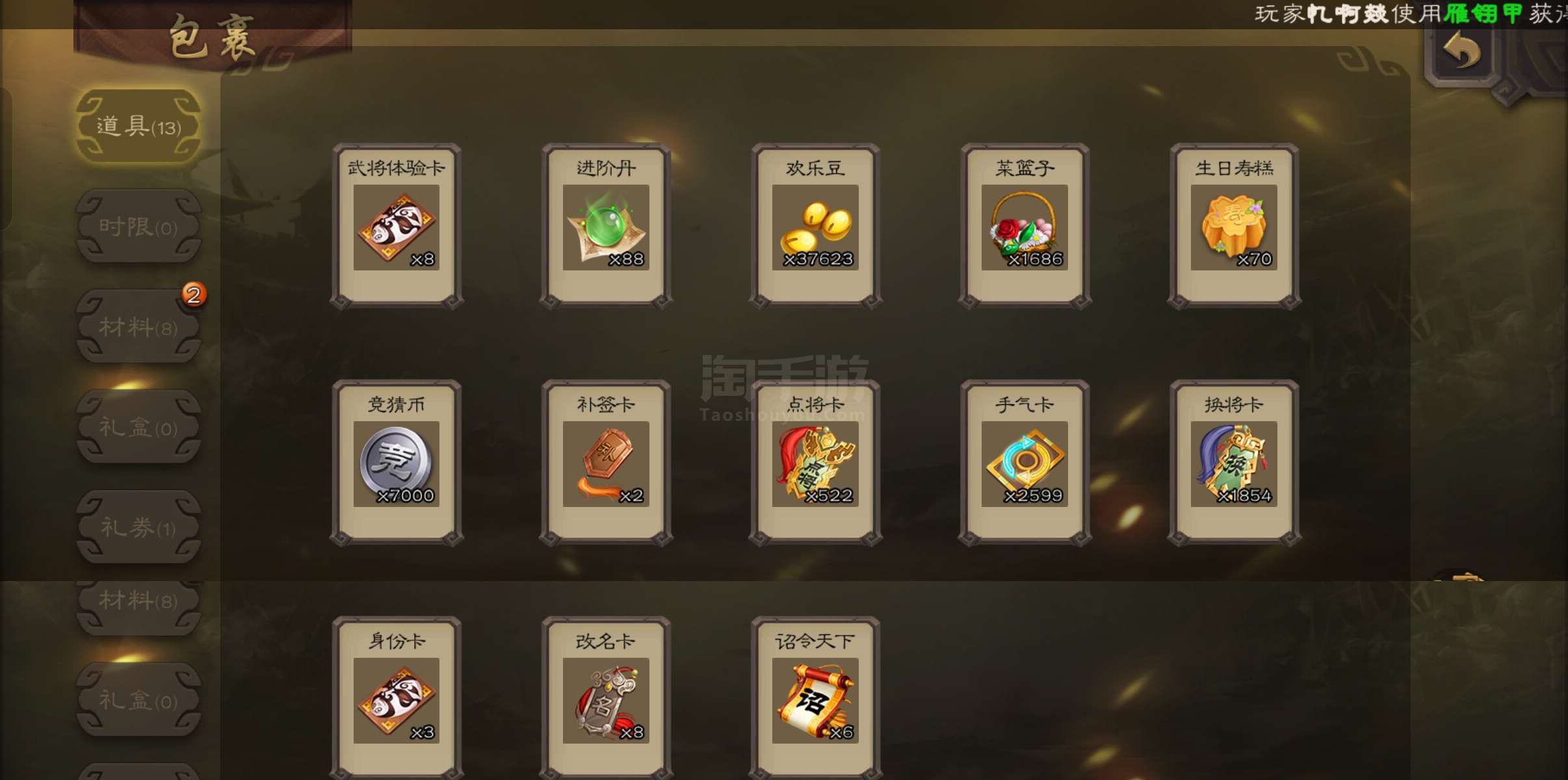Viewport: 1568px width, 780px height.
Task: Select the 改名卡 rename card
Action: [606, 699]
